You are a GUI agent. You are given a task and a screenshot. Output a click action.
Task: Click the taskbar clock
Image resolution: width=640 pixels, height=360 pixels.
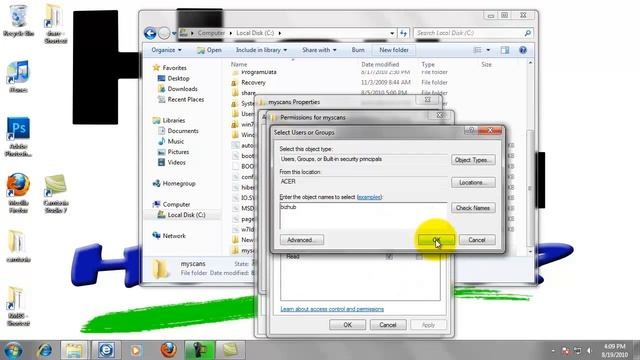click(614, 351)
